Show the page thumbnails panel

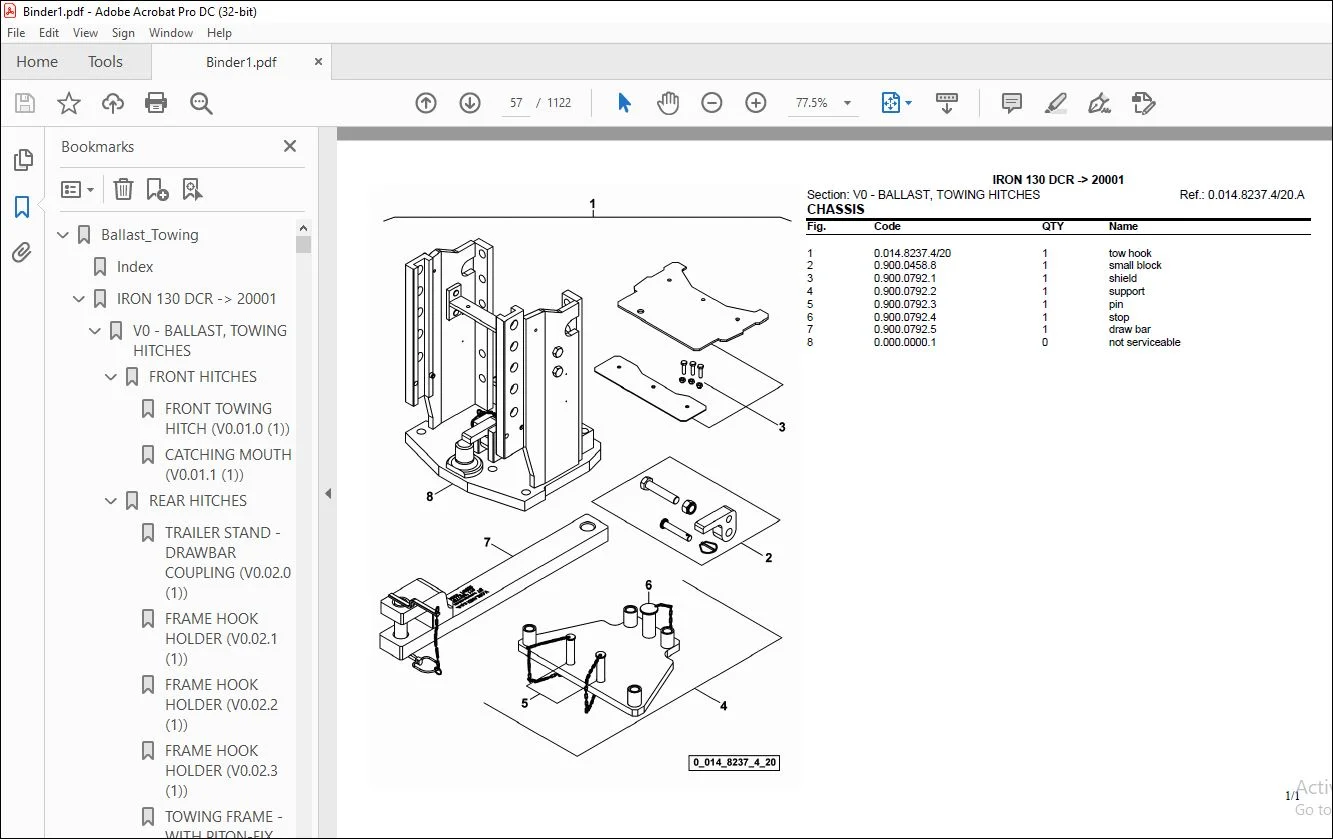22,160
